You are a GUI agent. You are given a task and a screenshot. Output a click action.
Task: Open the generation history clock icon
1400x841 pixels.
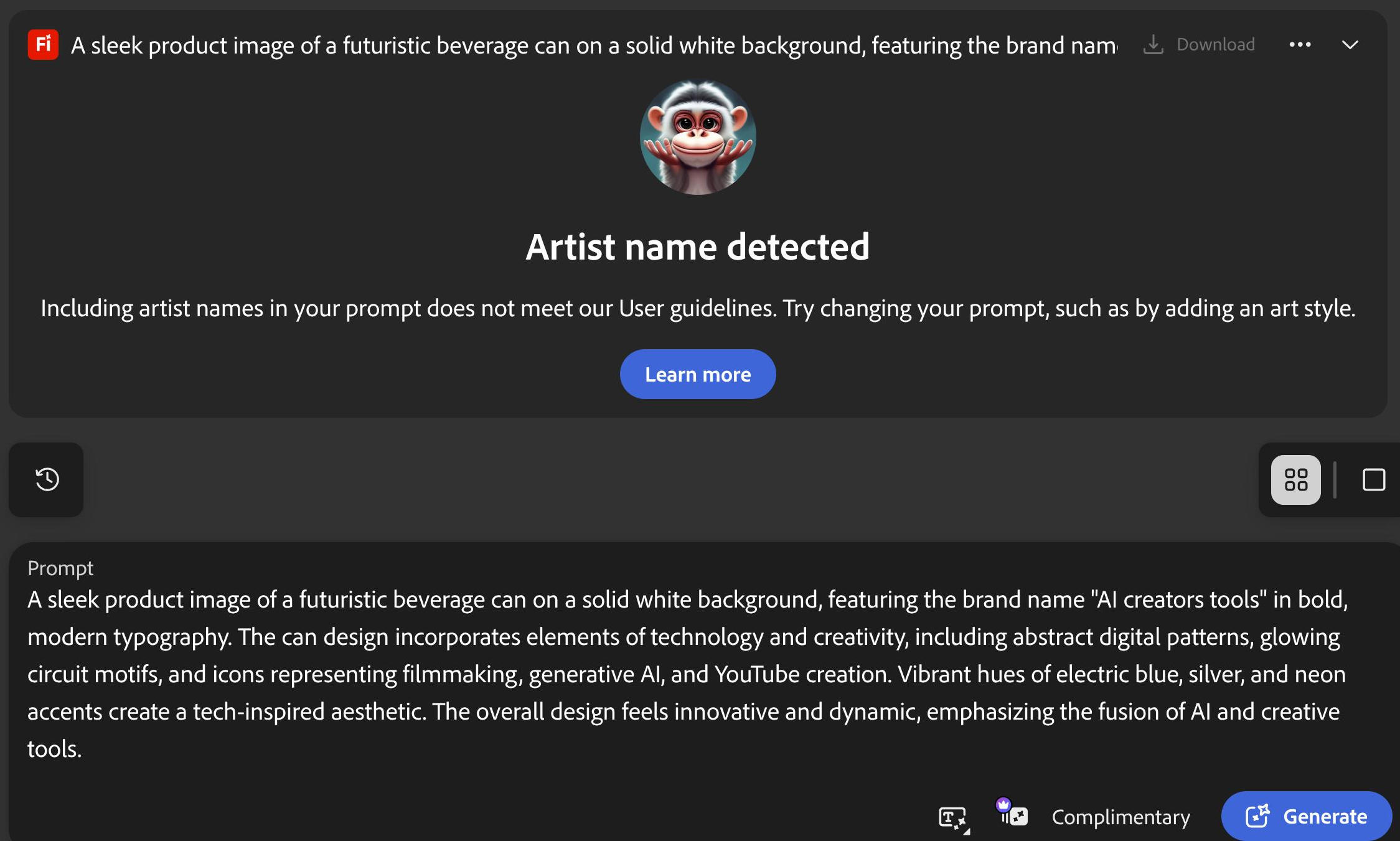(x=47, y=479)
